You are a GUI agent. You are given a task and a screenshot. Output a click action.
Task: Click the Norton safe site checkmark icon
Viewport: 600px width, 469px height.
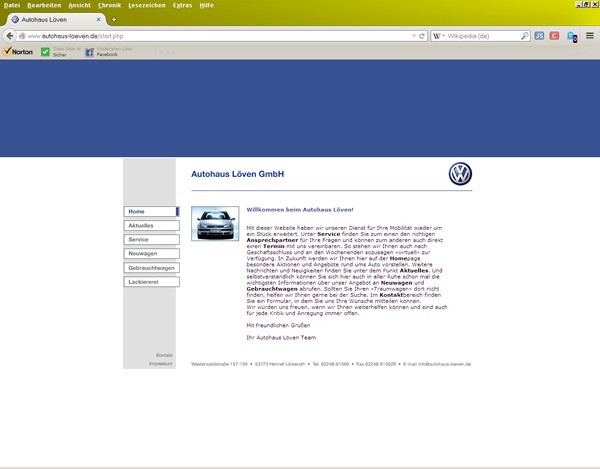(x=45, y=51)
